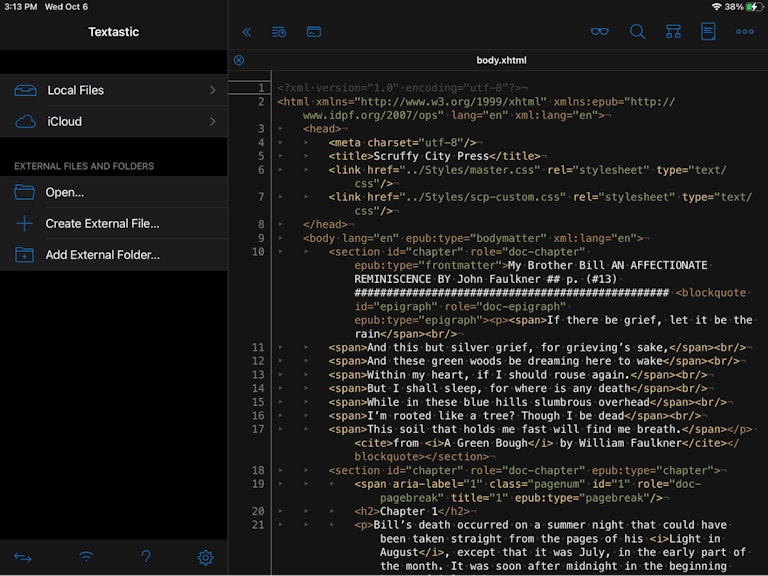This screenshot has height=576, width=768.
Task: Open the symbol list hierarchy icon
Action: tap(673, 32)
